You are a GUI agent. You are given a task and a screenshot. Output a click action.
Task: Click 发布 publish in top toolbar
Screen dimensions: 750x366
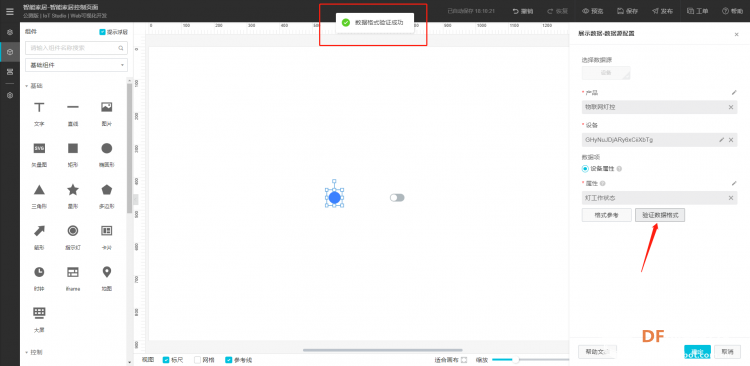tap(662, 11)
